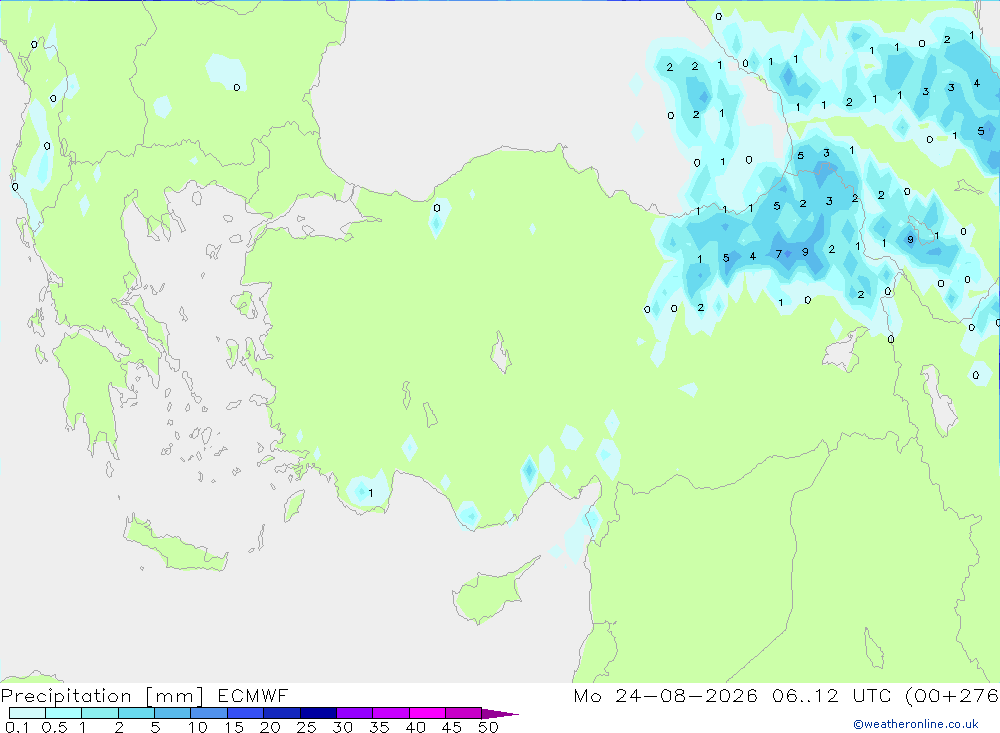Select the 35–40 mm violet legend swatch
Screen dimensions: 1000x733
pos(390,713)
